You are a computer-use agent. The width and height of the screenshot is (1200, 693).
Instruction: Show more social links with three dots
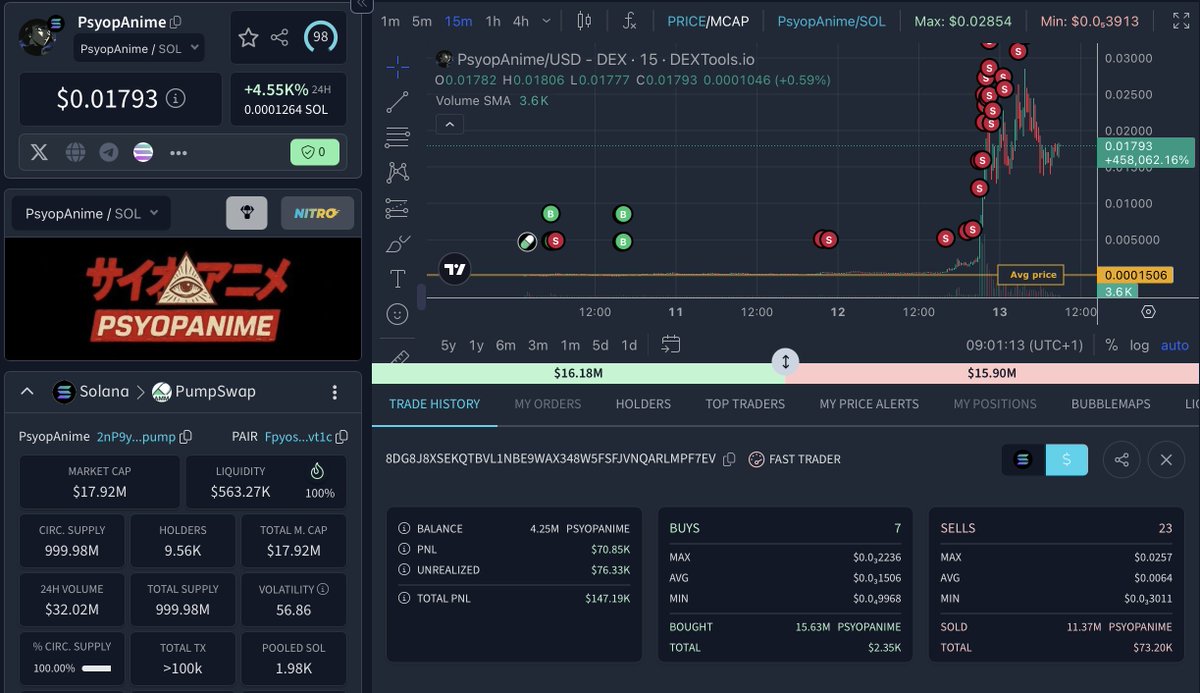point(179,152)
